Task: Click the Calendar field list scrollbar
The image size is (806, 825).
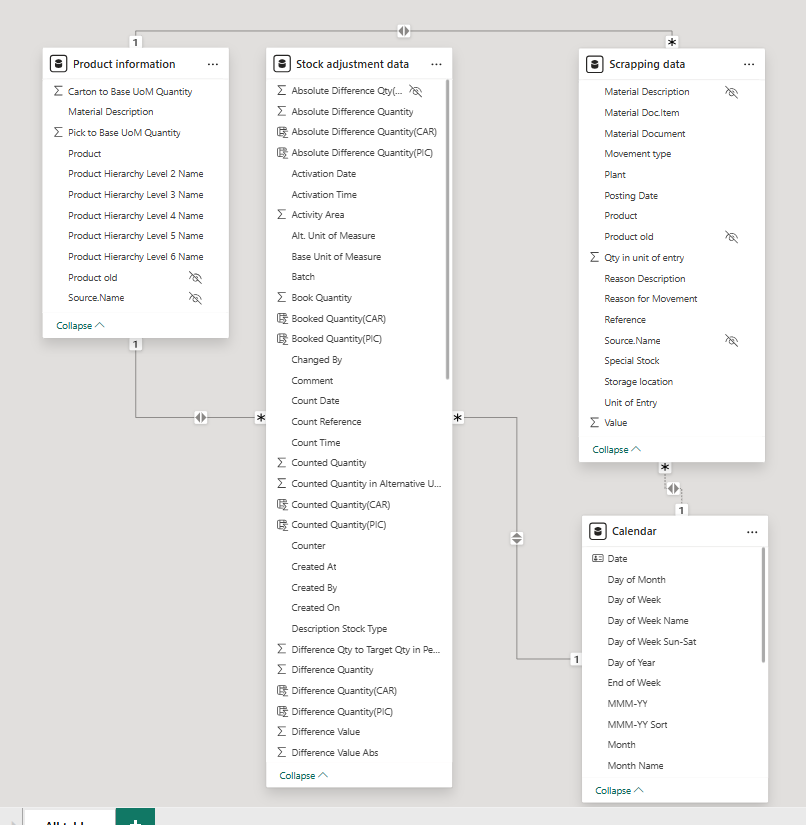Action: (763, 605)
